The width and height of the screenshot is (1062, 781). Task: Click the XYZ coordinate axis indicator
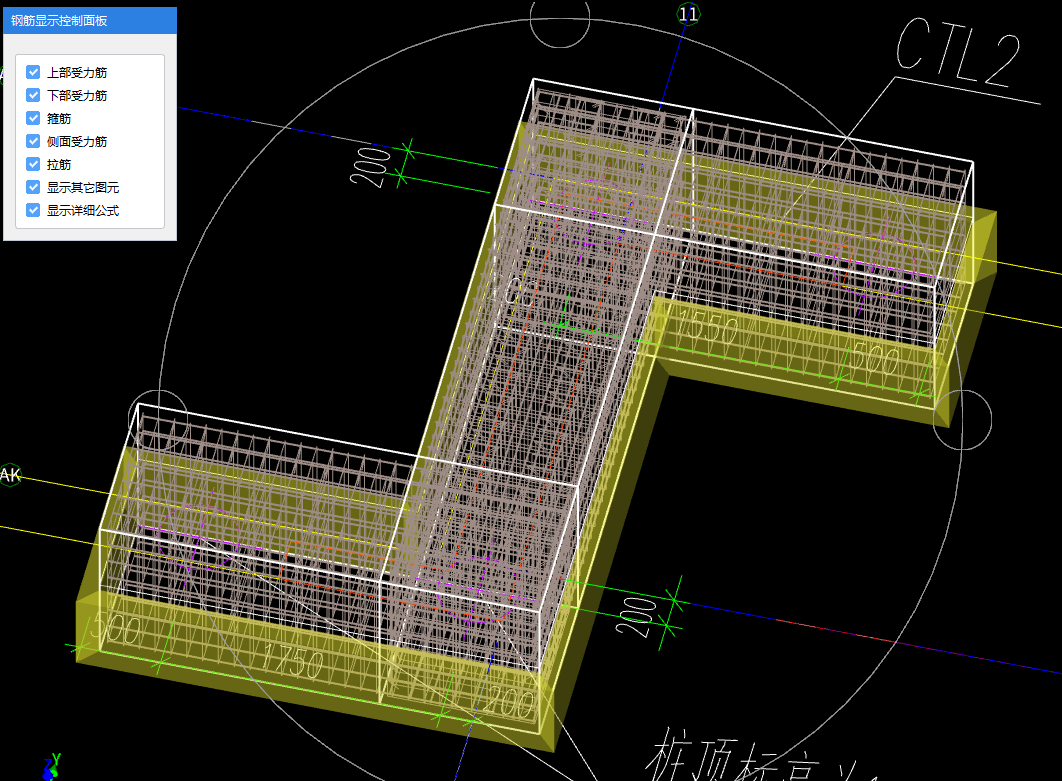(x=51, y=767)
